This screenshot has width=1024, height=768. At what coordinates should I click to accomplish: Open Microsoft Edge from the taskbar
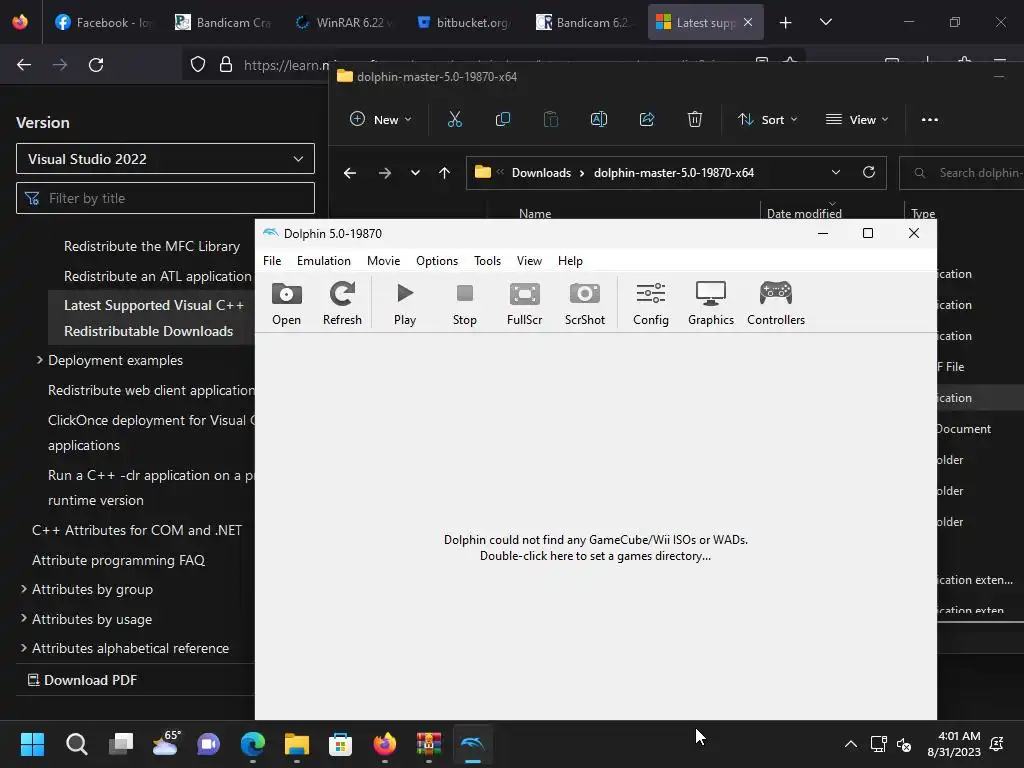(x=253, y=744)
